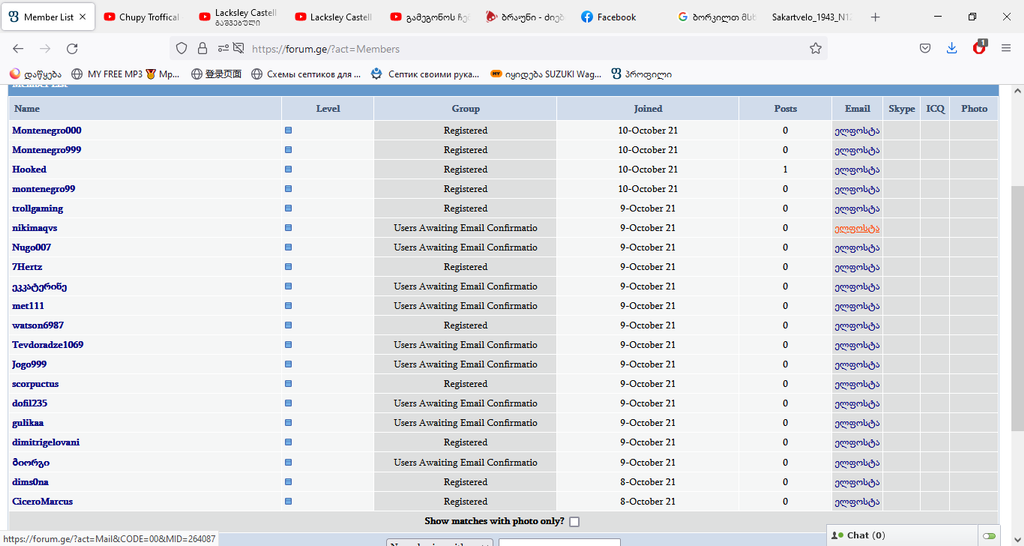Screen dimensions: 1024x546
Task: Open Tevdoradze1069 member profile
Action: 48,345
